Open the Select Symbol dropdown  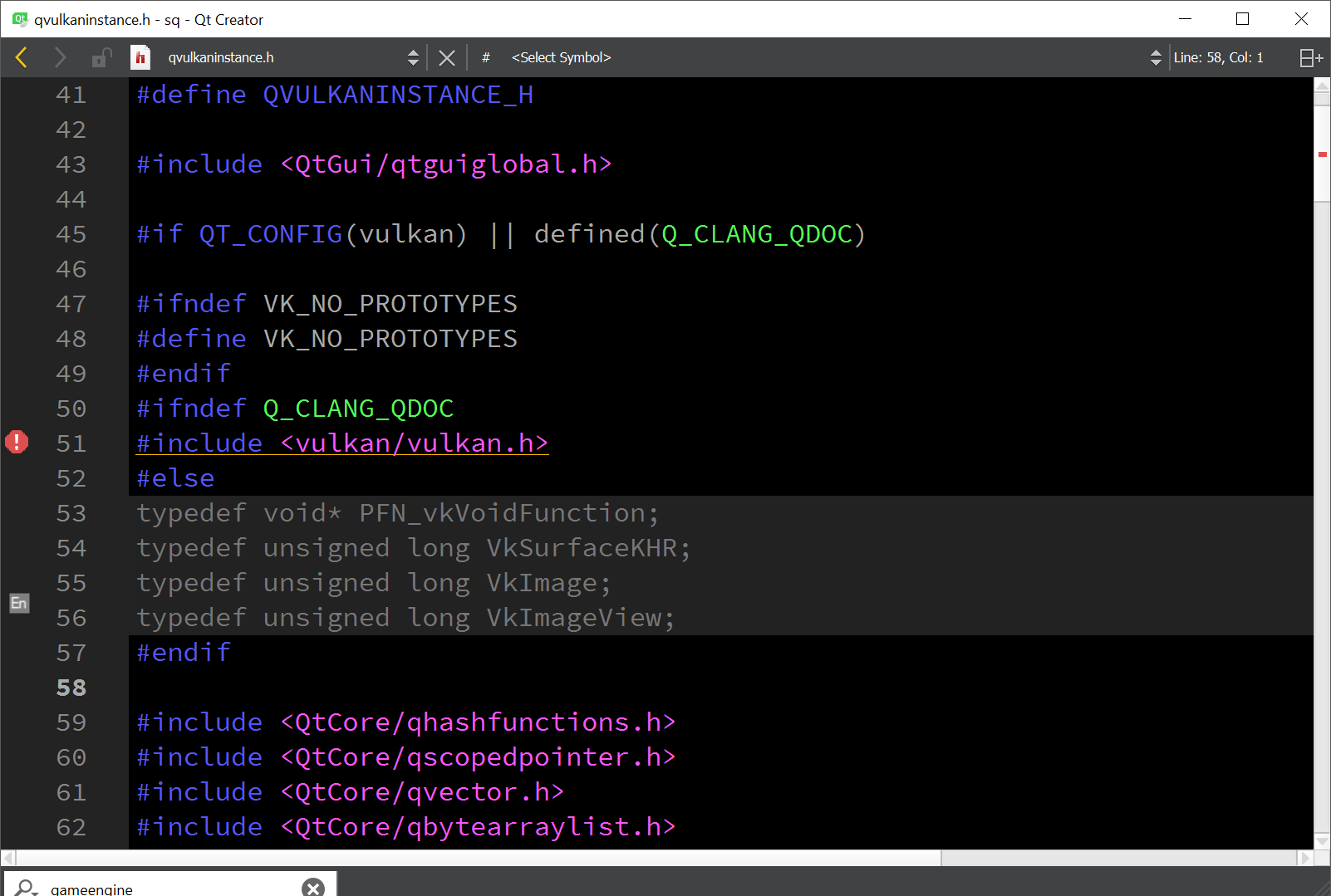tap(831, 57)
